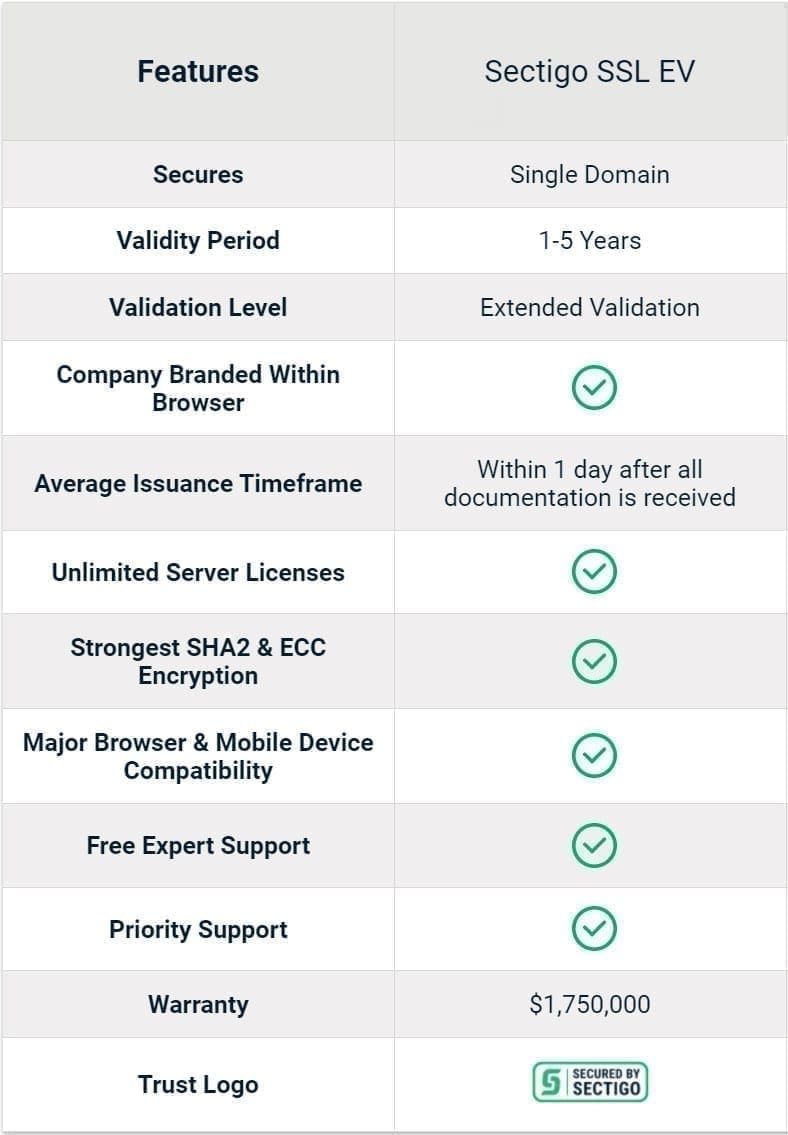The height and width of the screenshot is (1135, 788).
Task: Select the Validity Period label
Action: click(198, 240)
